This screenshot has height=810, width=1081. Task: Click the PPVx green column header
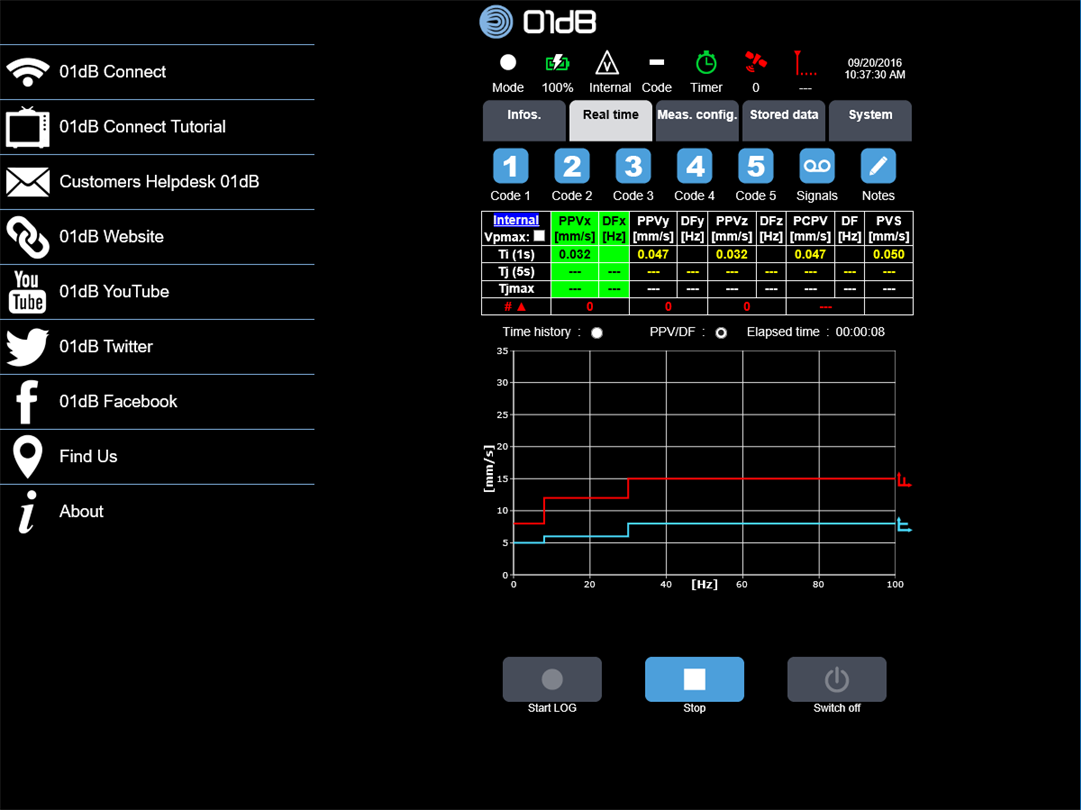(575, 228)
